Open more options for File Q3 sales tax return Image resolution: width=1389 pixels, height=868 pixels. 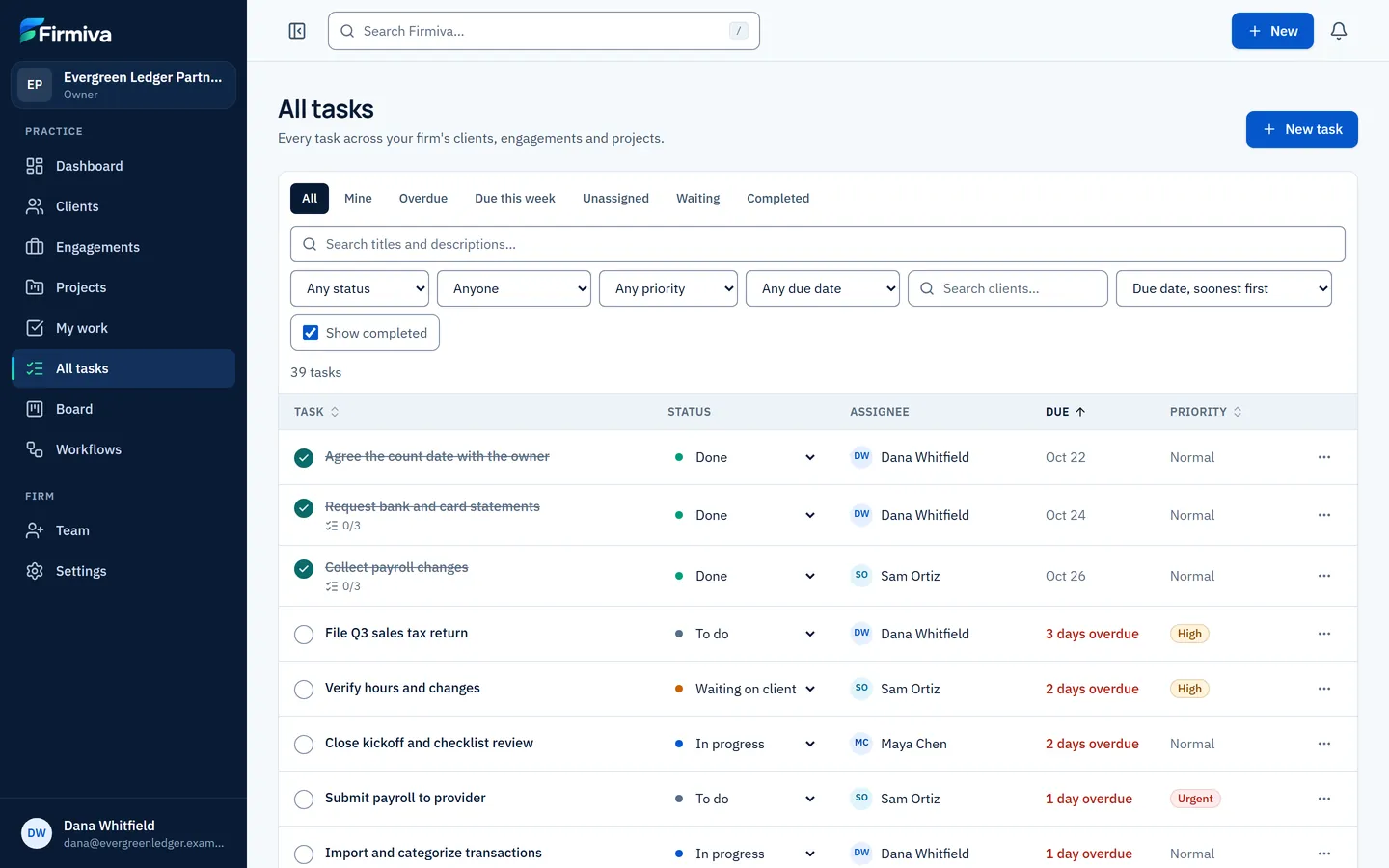1324,634
